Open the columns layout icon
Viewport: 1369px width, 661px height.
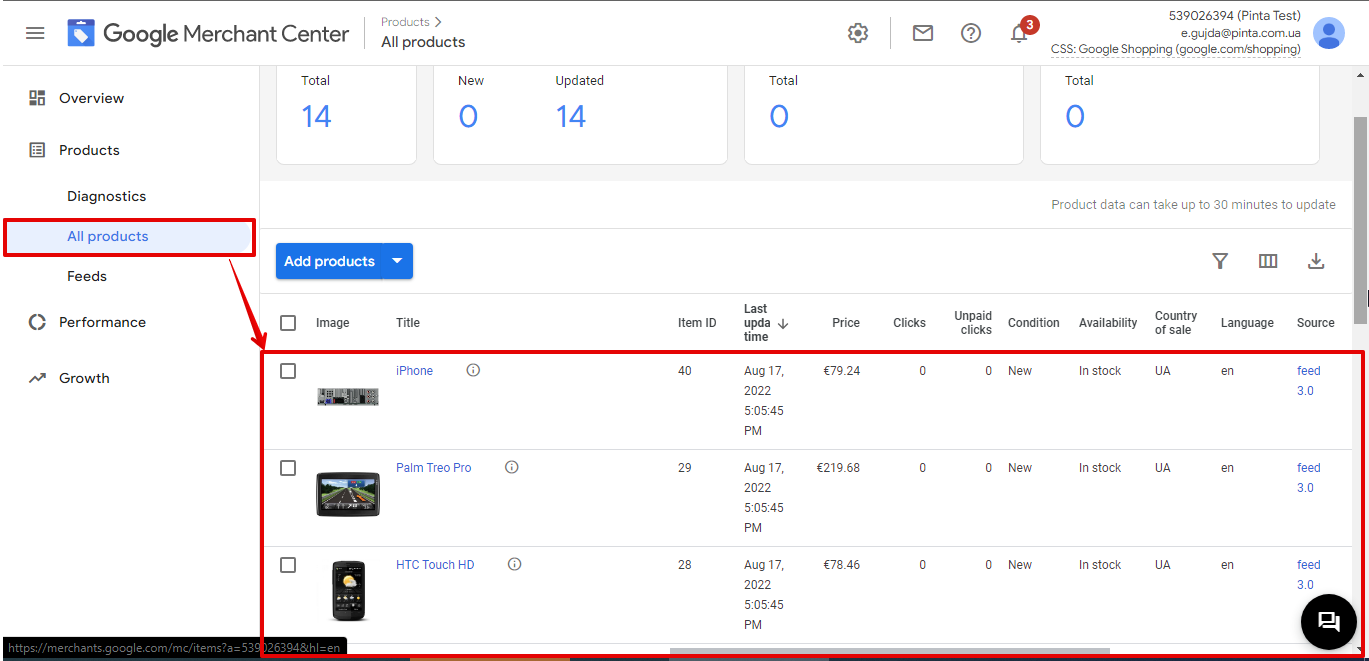[1268, 261]
